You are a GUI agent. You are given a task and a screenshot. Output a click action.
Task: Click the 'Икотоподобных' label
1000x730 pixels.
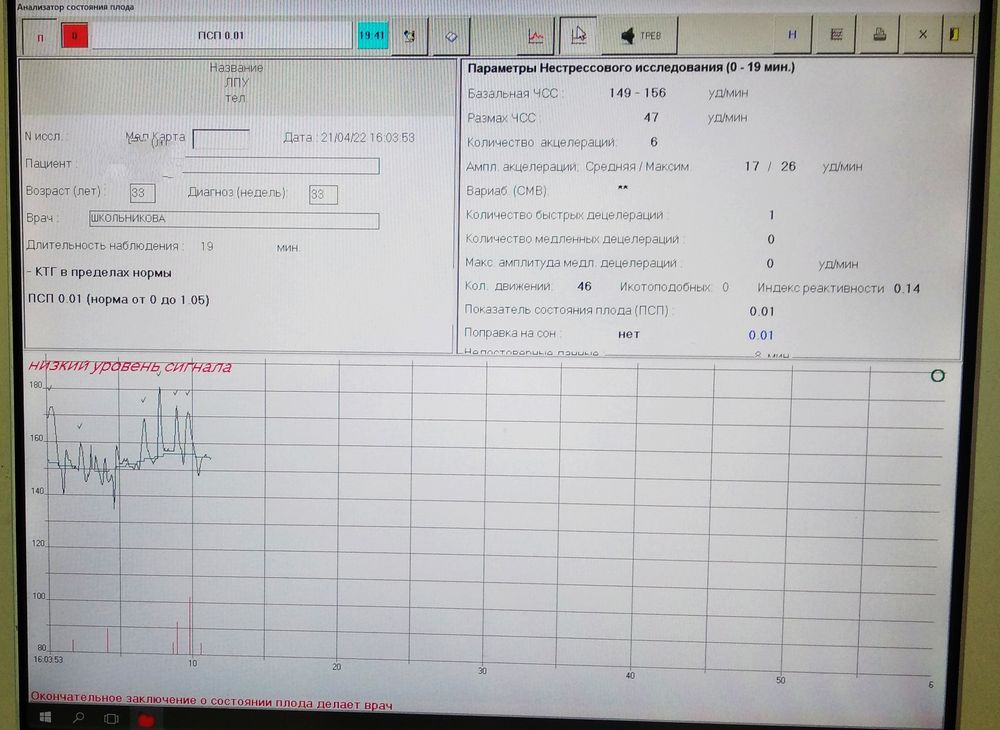pos(665,288)
